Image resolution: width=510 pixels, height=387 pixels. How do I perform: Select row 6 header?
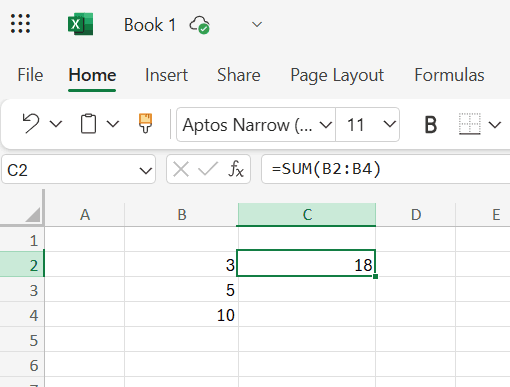tap(22, 365)
